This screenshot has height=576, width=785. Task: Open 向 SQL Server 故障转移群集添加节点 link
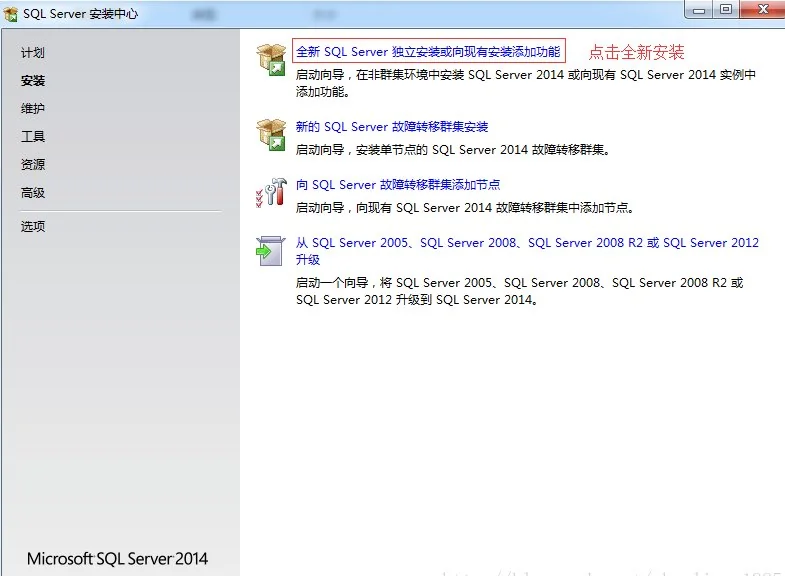point(398,185)
